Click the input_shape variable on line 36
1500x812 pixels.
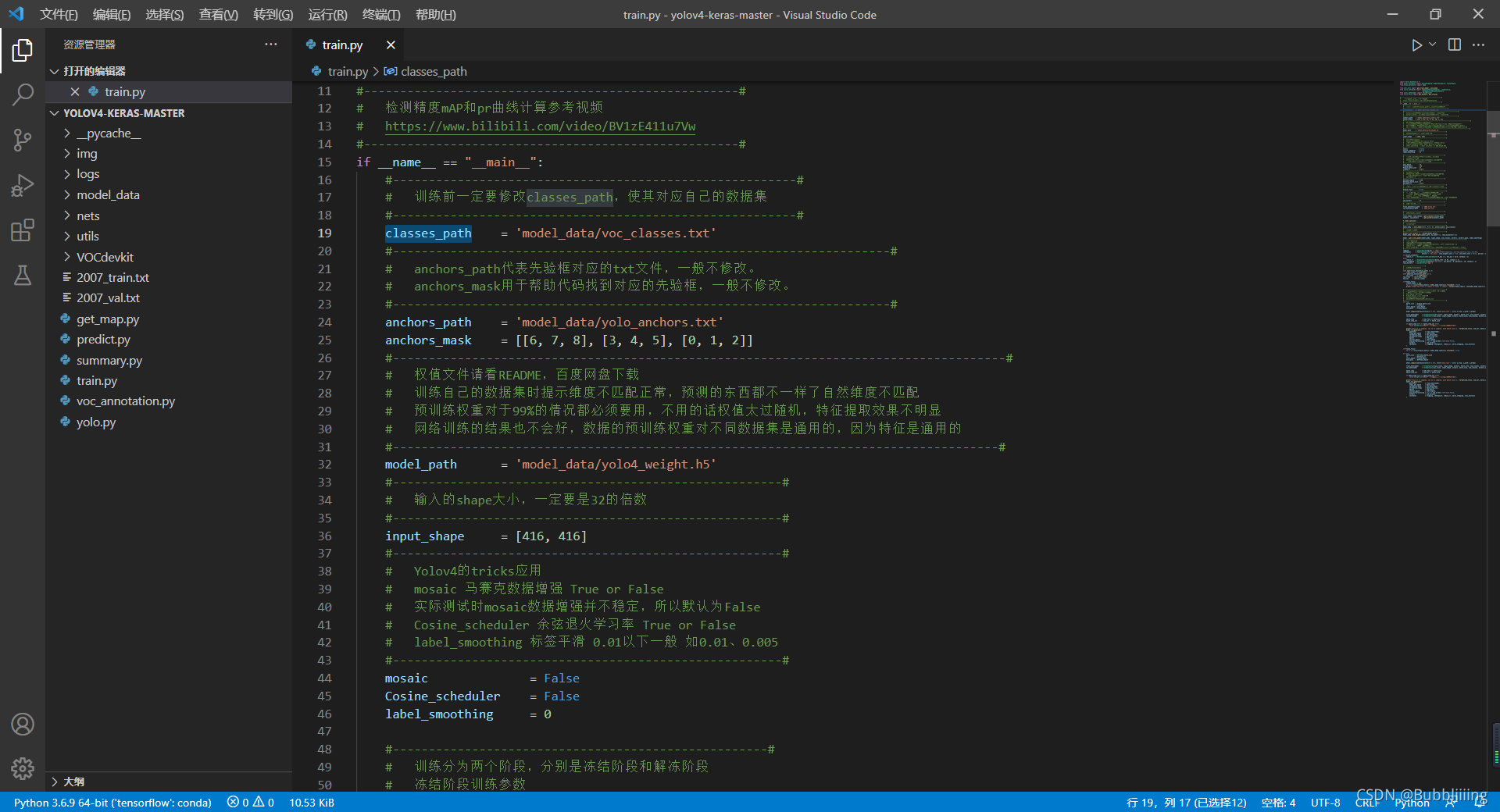tap(424, 536)
